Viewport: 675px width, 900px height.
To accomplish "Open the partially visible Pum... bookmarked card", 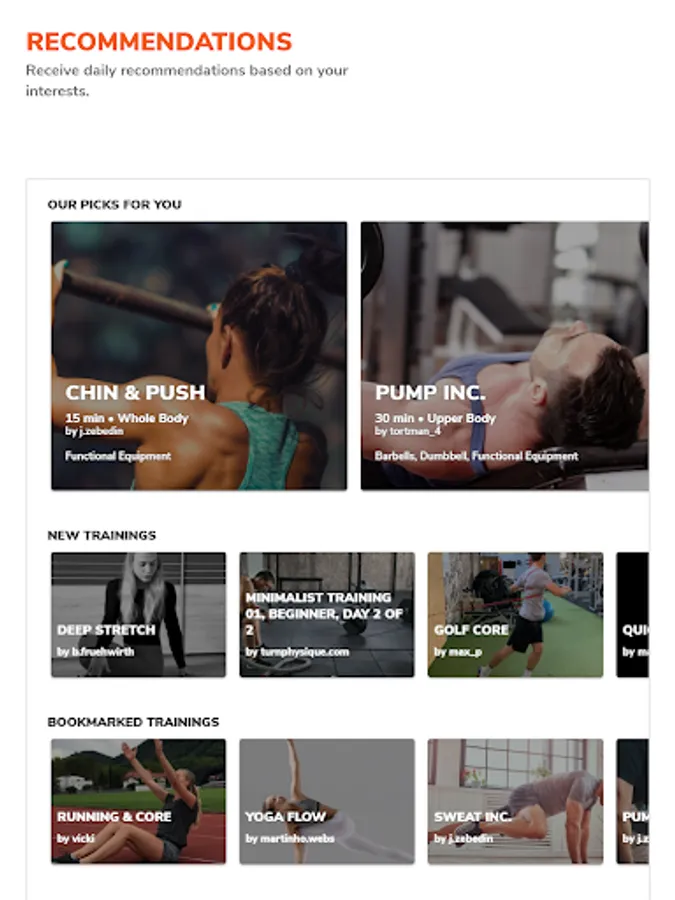I will (x=633, y=801).
